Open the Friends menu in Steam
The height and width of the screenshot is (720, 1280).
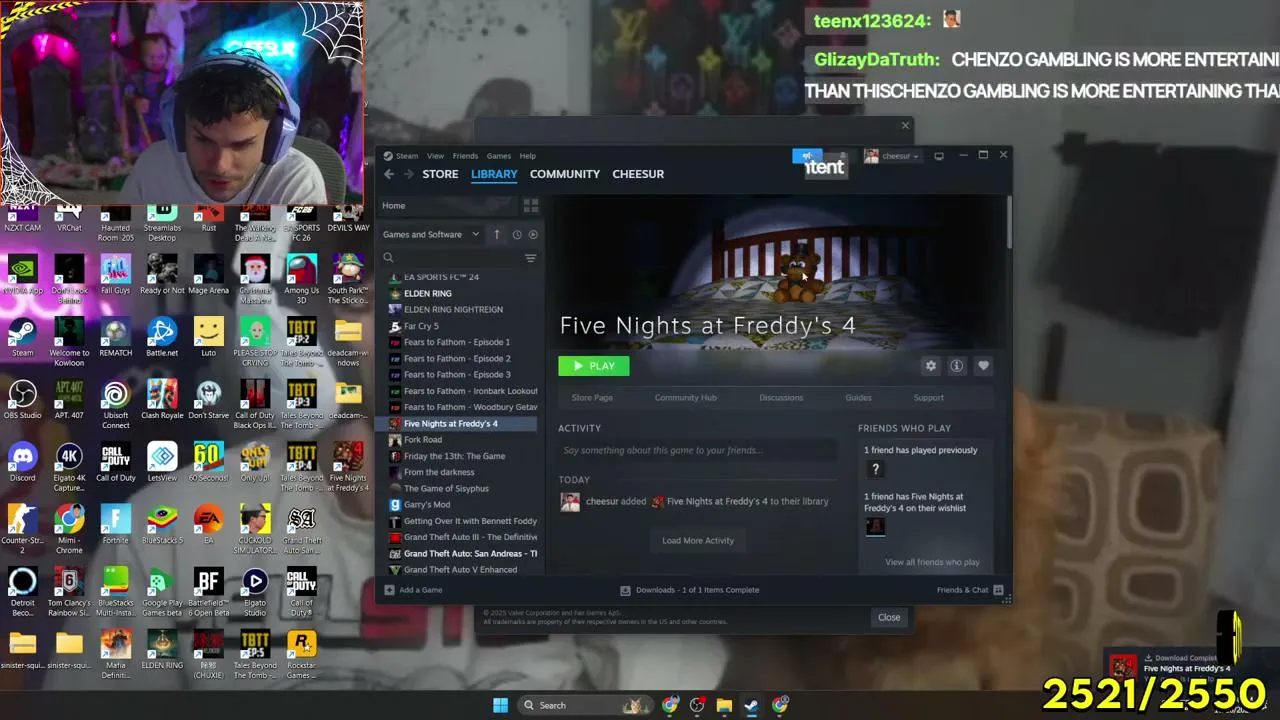pyautogui.click(x=465, y=156)
